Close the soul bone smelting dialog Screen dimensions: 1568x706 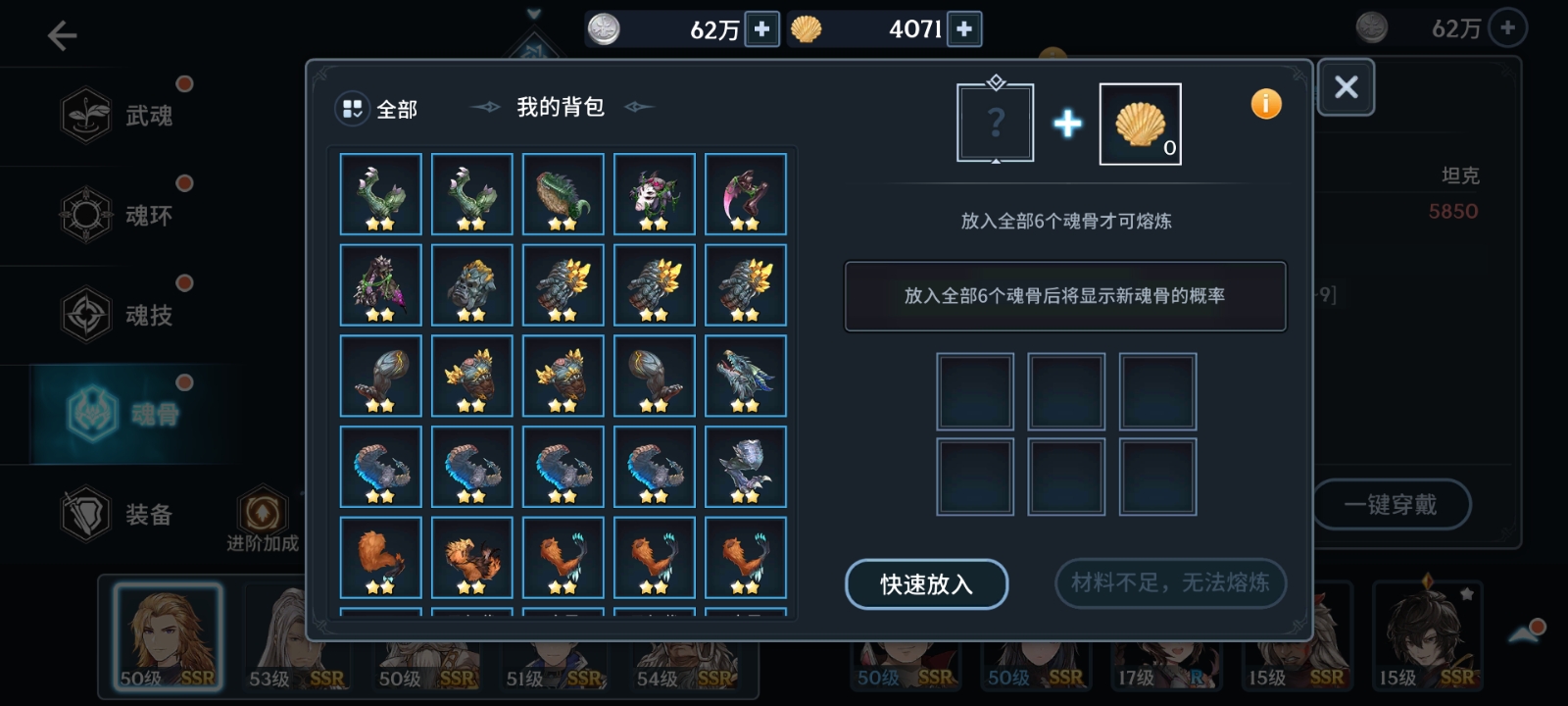1346,87
